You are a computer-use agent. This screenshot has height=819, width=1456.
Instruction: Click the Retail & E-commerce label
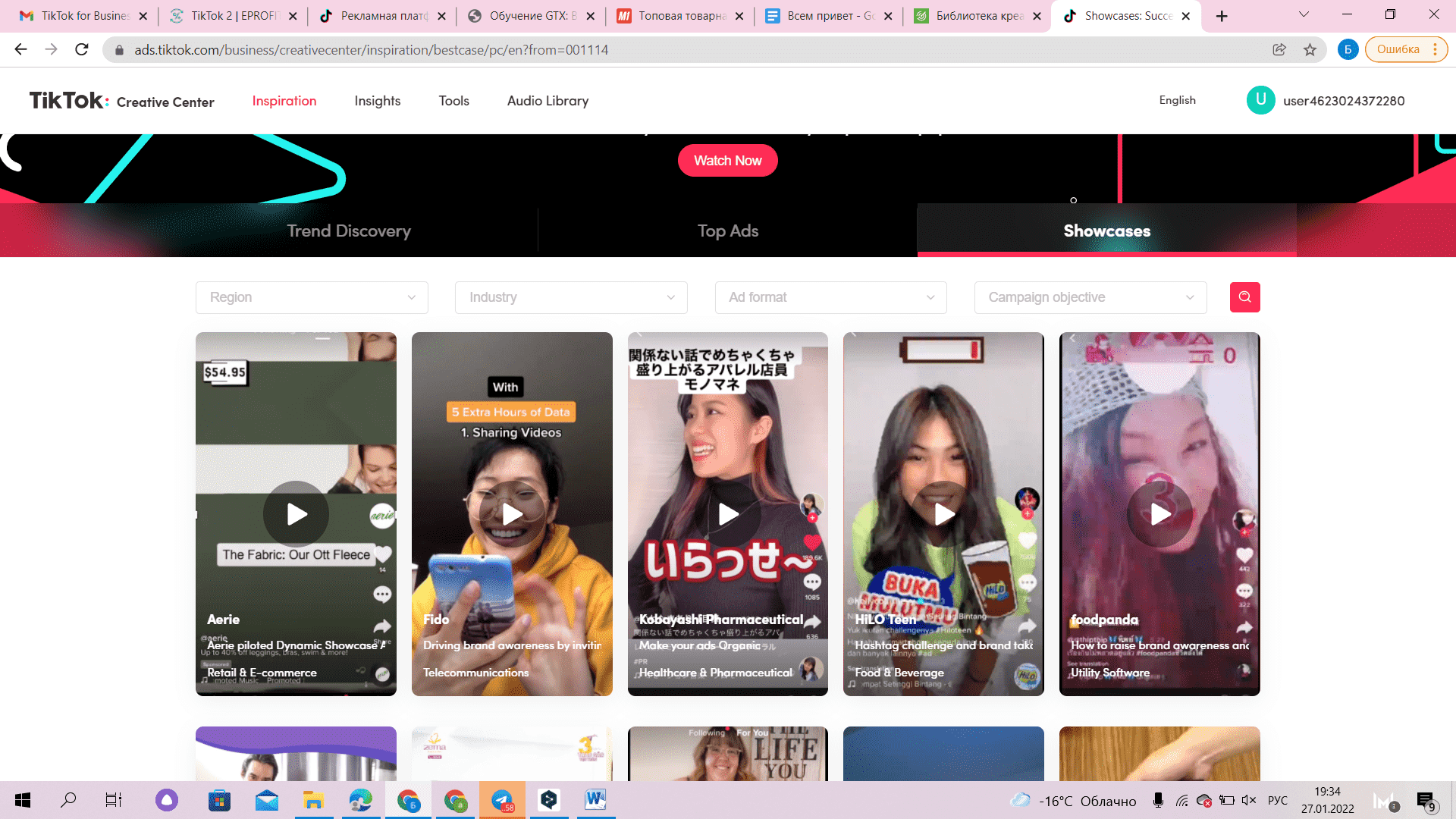(x=262, y=673)
